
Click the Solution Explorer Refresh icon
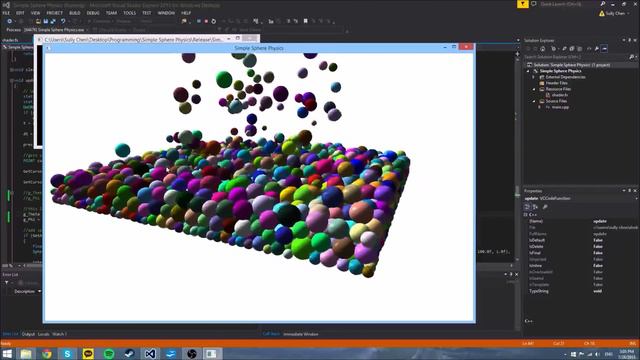pyautogui.click(x=564, y=49)
